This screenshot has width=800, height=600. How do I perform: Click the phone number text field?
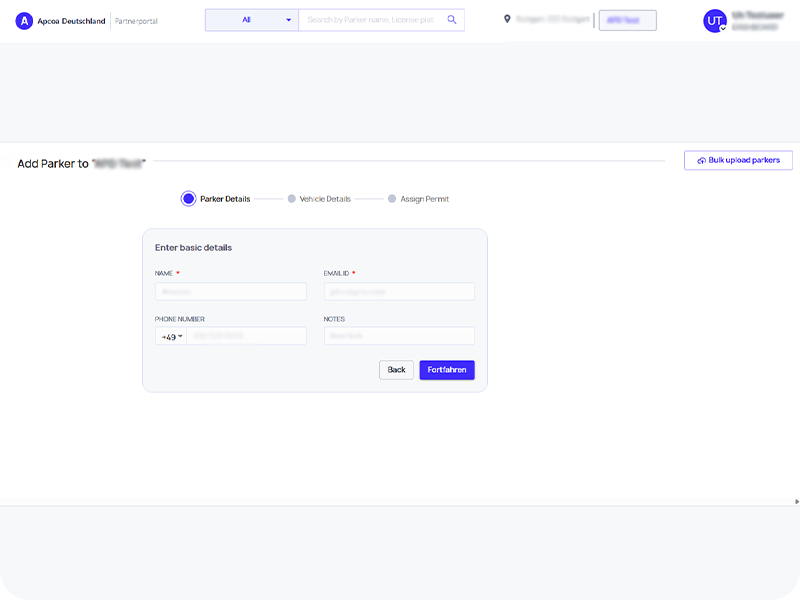click(x=246, y=337)
